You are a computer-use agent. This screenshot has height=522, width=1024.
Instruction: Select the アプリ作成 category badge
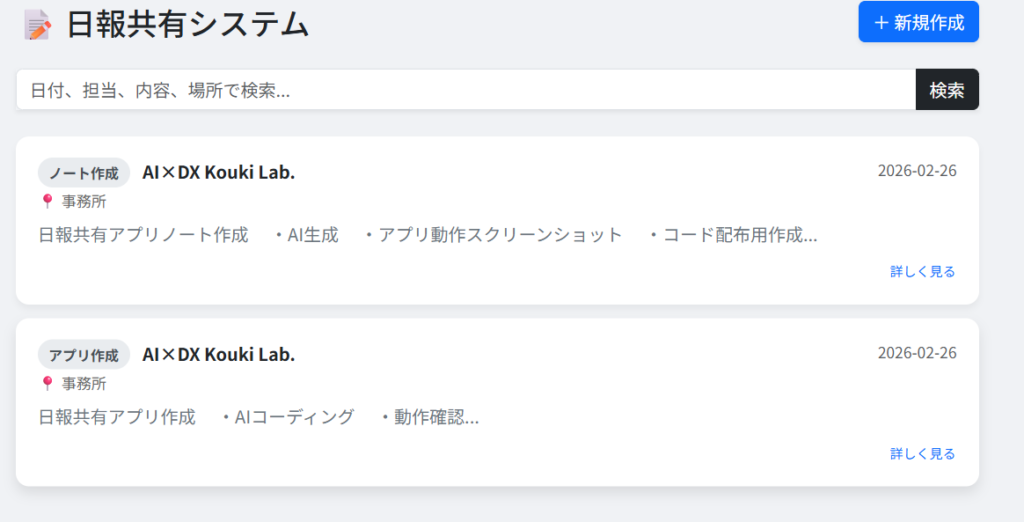pos(84,355)
